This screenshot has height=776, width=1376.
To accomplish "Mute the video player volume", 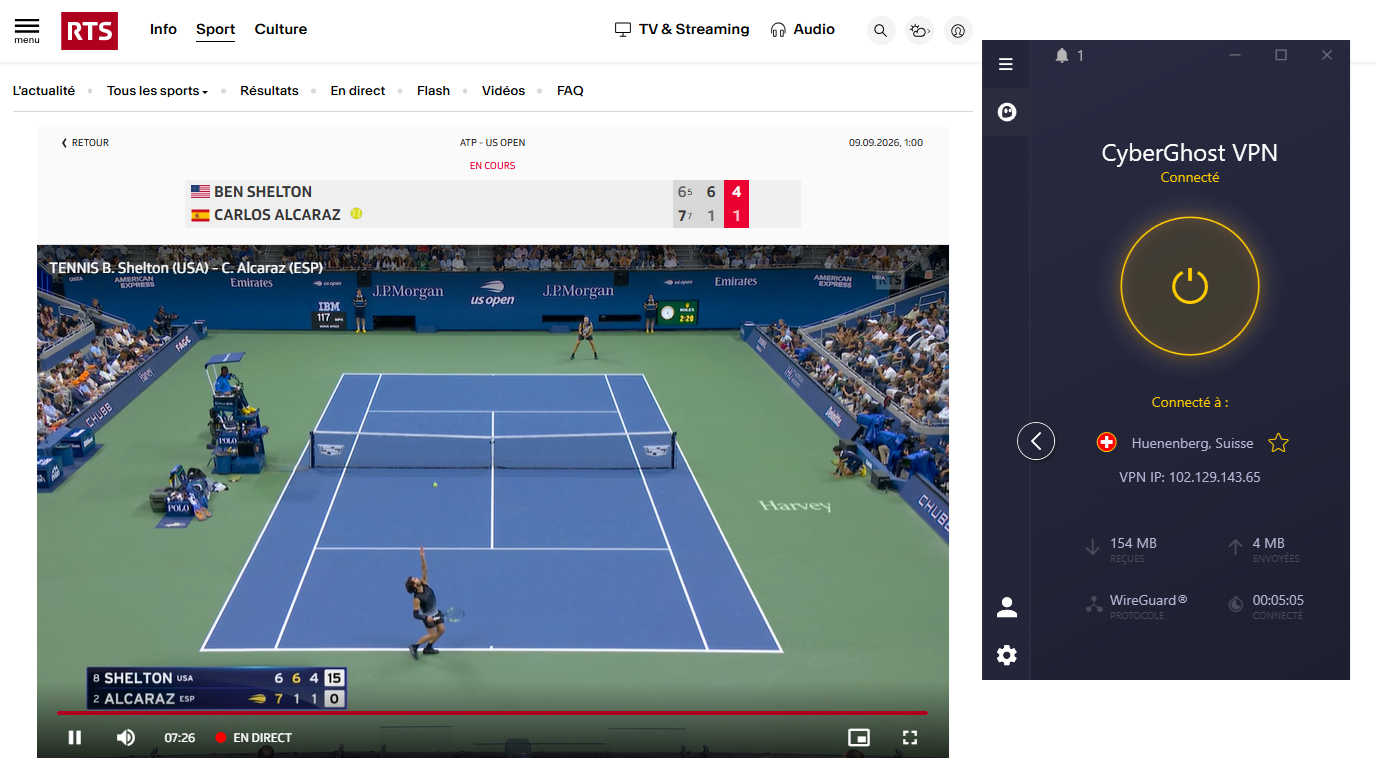I will (126, 738).
